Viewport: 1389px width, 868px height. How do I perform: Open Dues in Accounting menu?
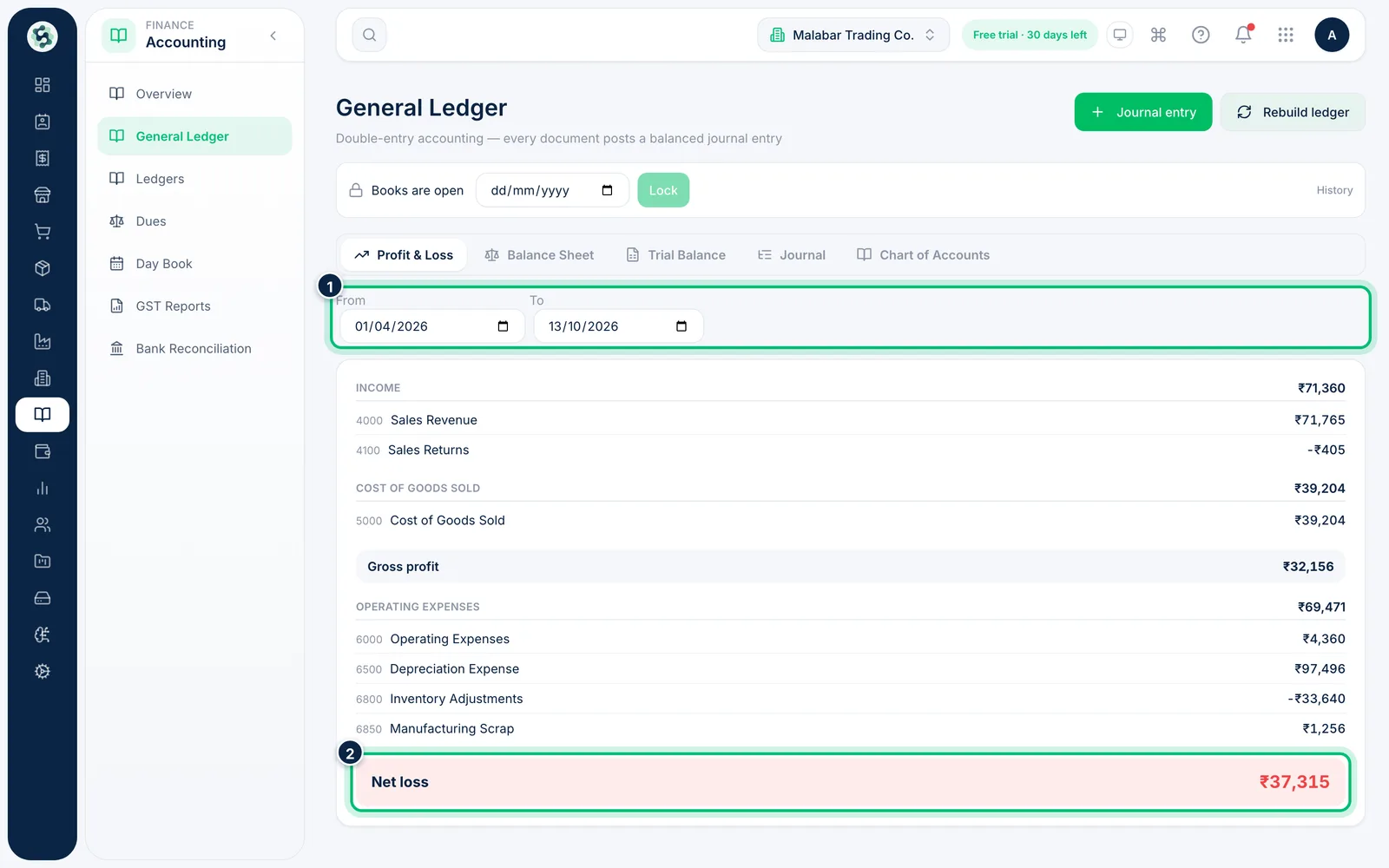click(194, 221)
